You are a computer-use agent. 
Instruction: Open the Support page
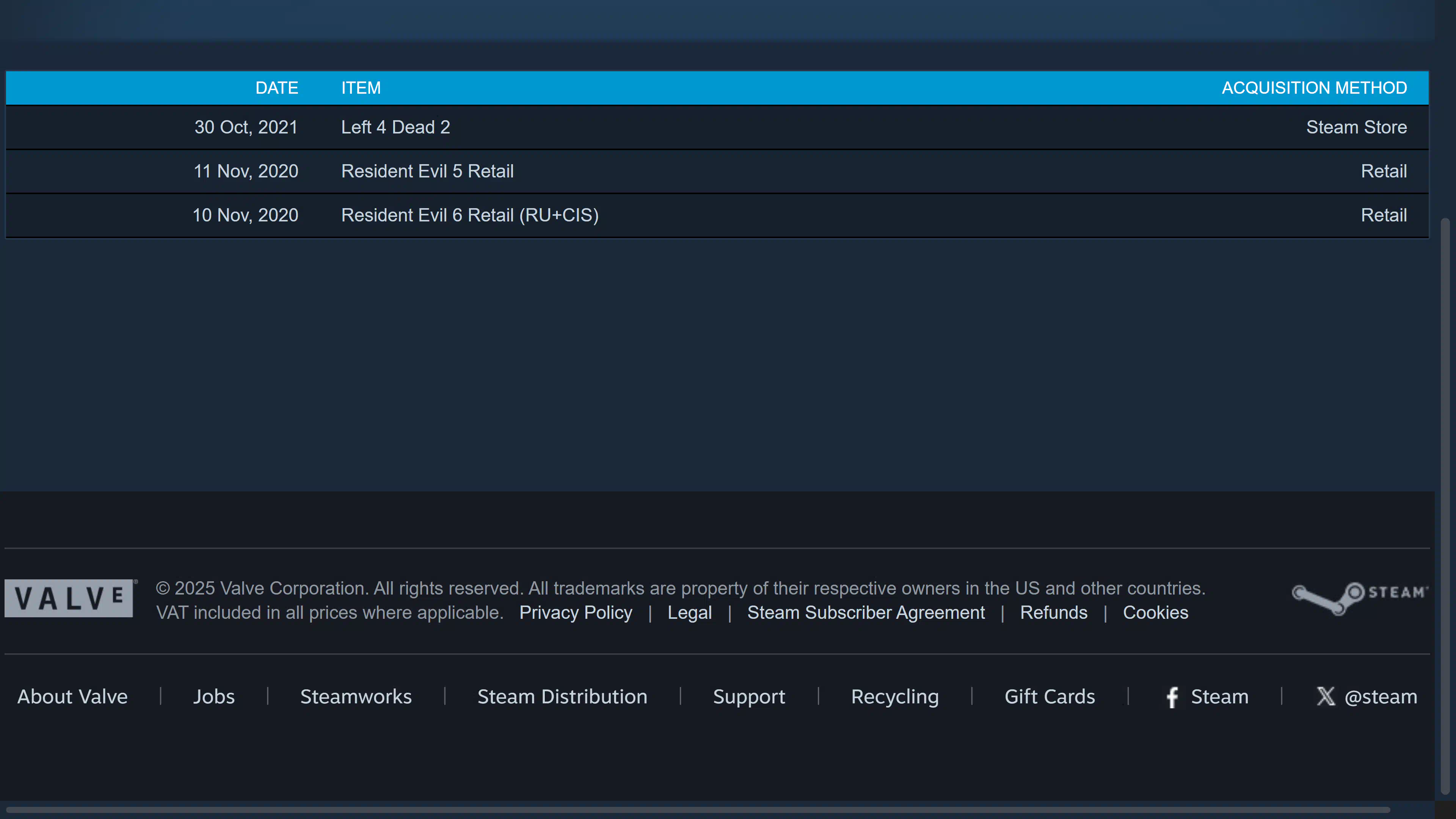[748, 697]
